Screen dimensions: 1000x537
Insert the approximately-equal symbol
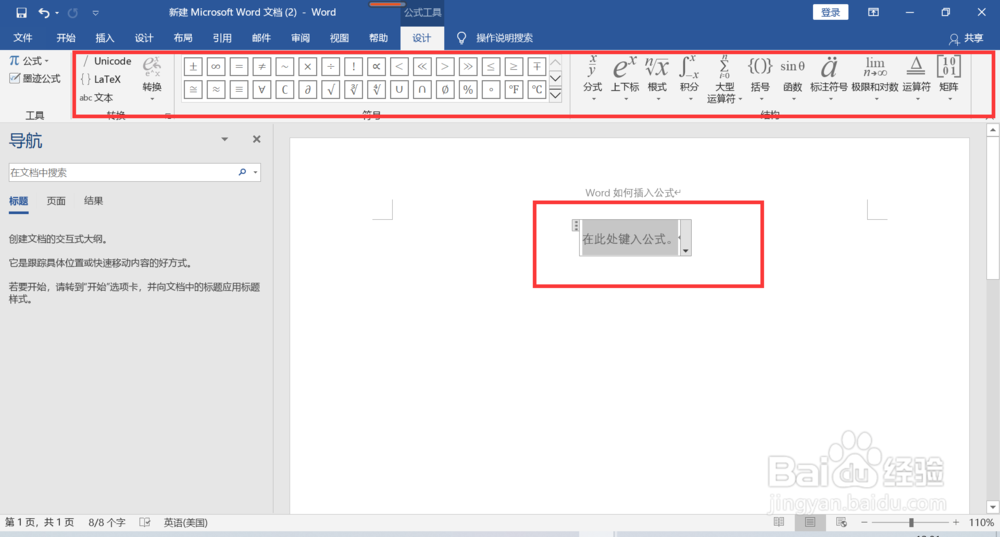(x=216, y=89)
